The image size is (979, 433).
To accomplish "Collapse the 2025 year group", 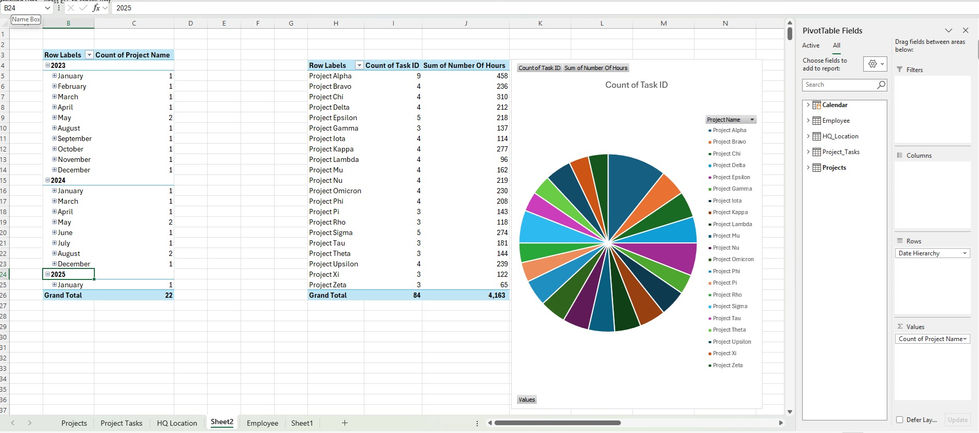I will (47, 274).
